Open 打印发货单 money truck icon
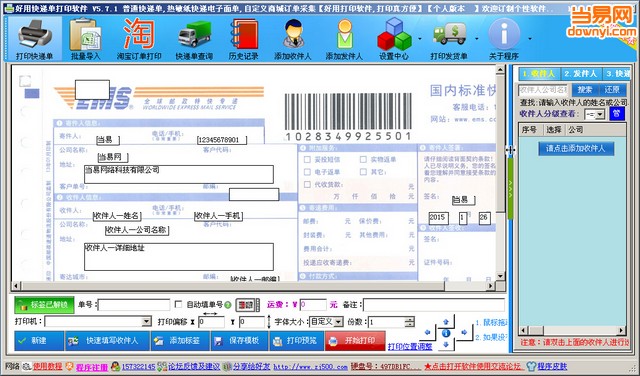The height and width of the screenshot is (376, 640). tap(449, 39)
